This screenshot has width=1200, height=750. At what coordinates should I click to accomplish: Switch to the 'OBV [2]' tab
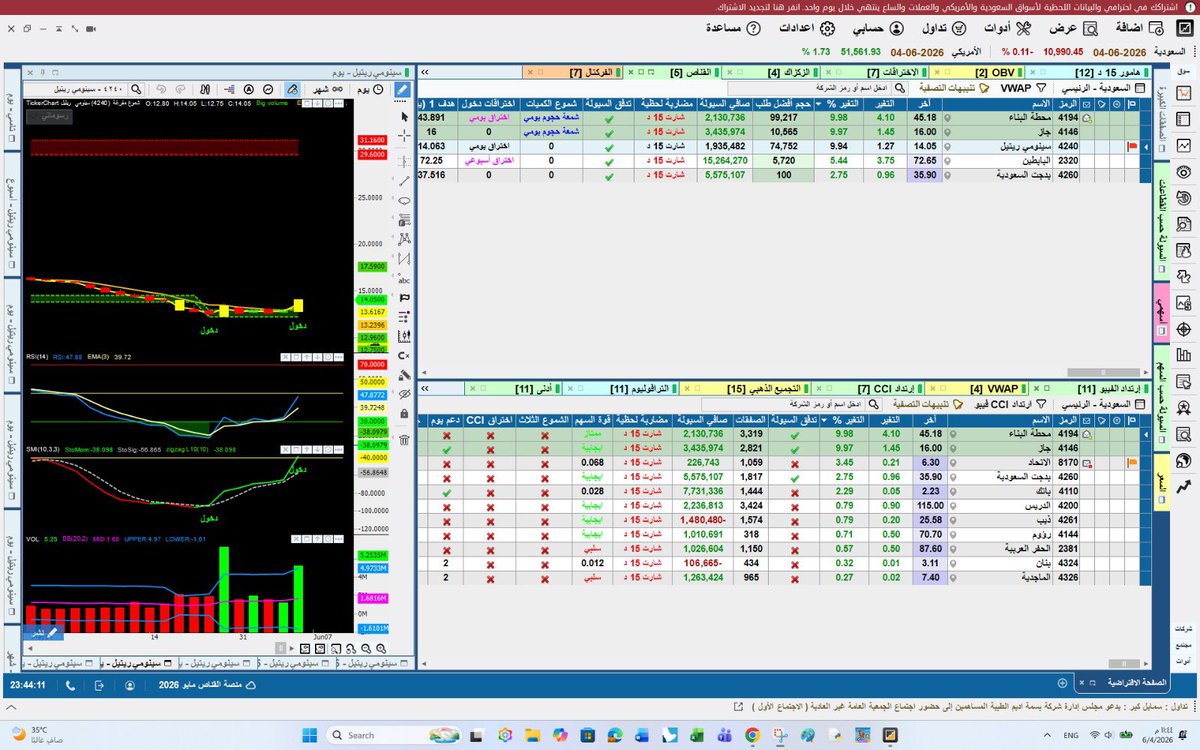[x=975, y=72]
